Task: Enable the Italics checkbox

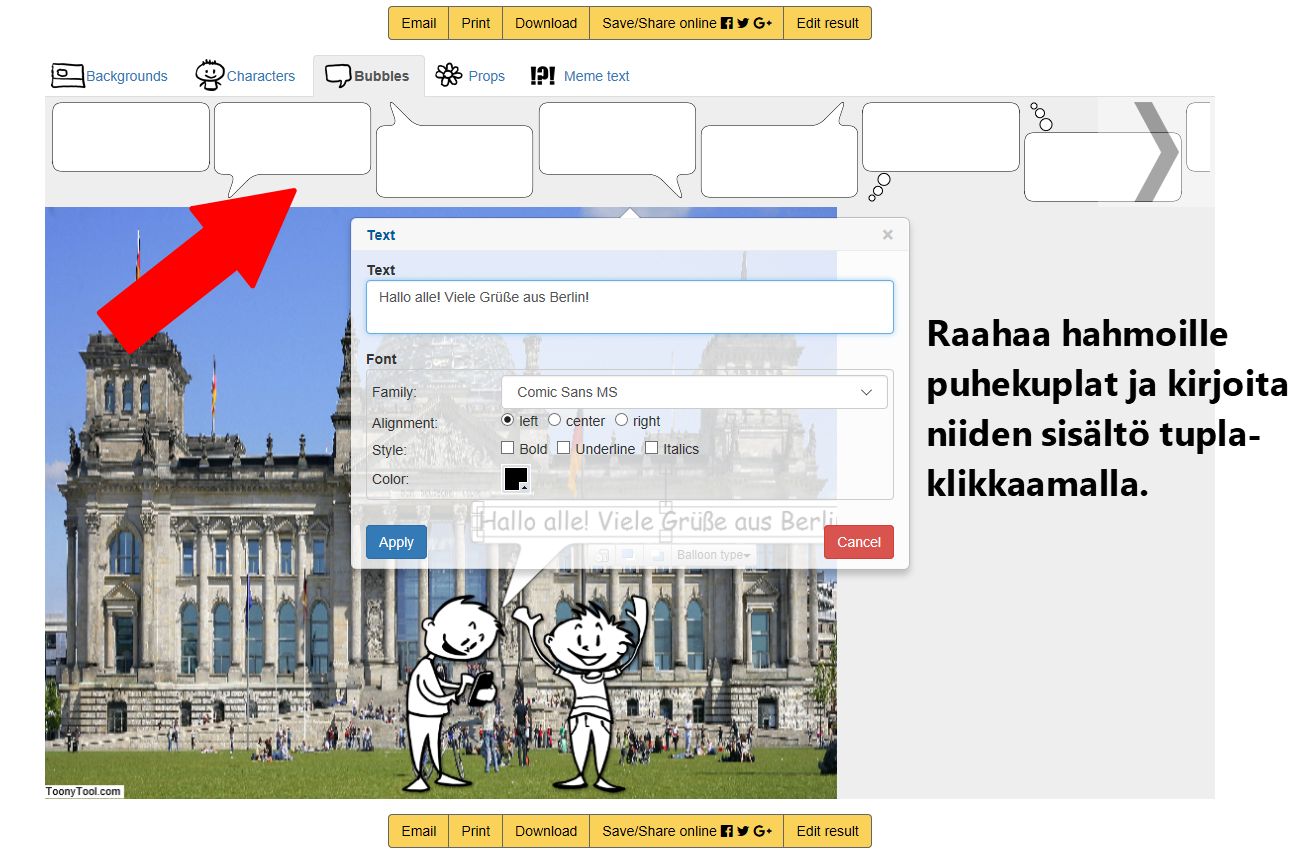Action: (652, 448)
